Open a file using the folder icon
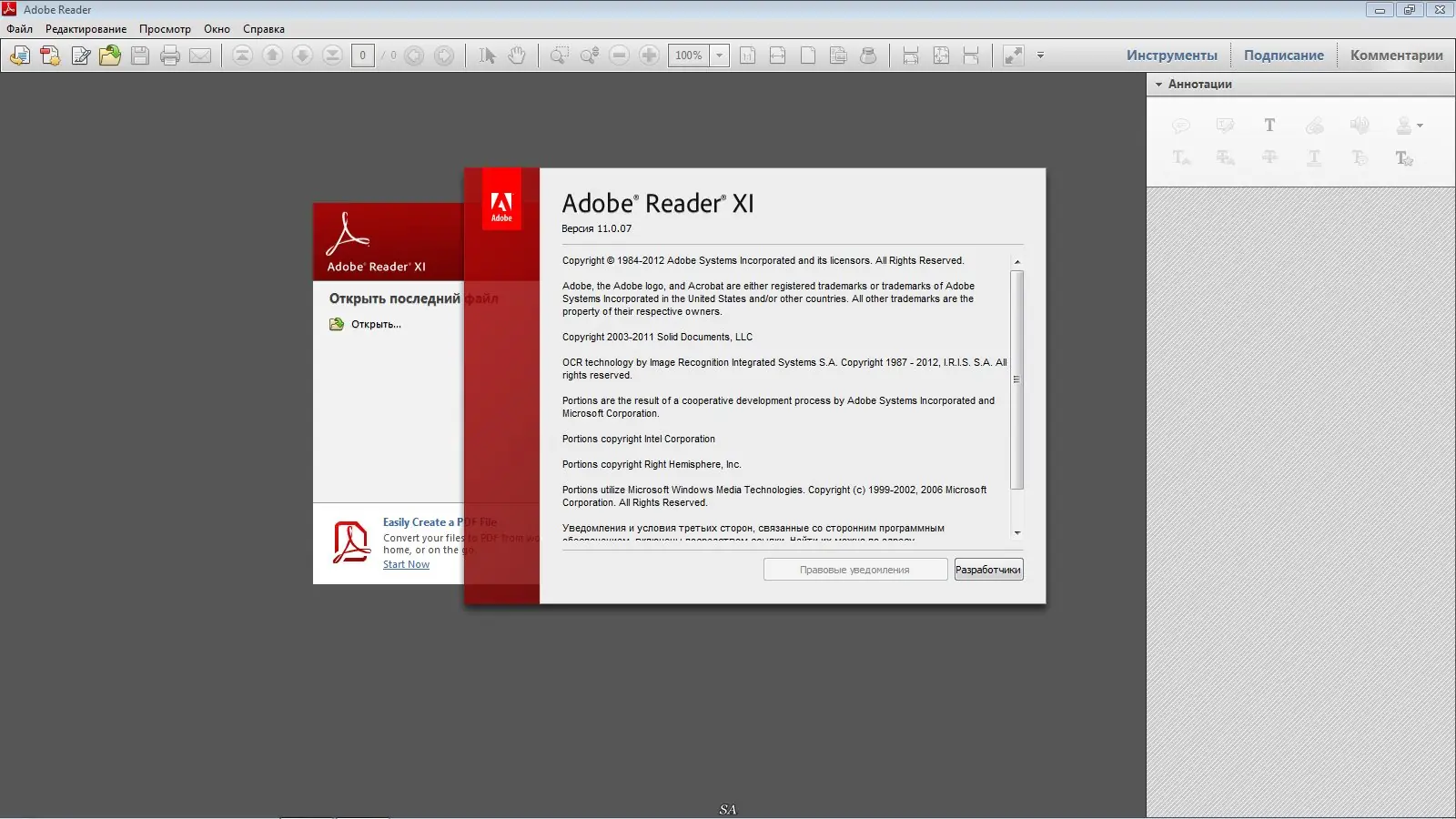This screenshot has width=1456, height=819. pyautogui.click(x=110, y=56)
